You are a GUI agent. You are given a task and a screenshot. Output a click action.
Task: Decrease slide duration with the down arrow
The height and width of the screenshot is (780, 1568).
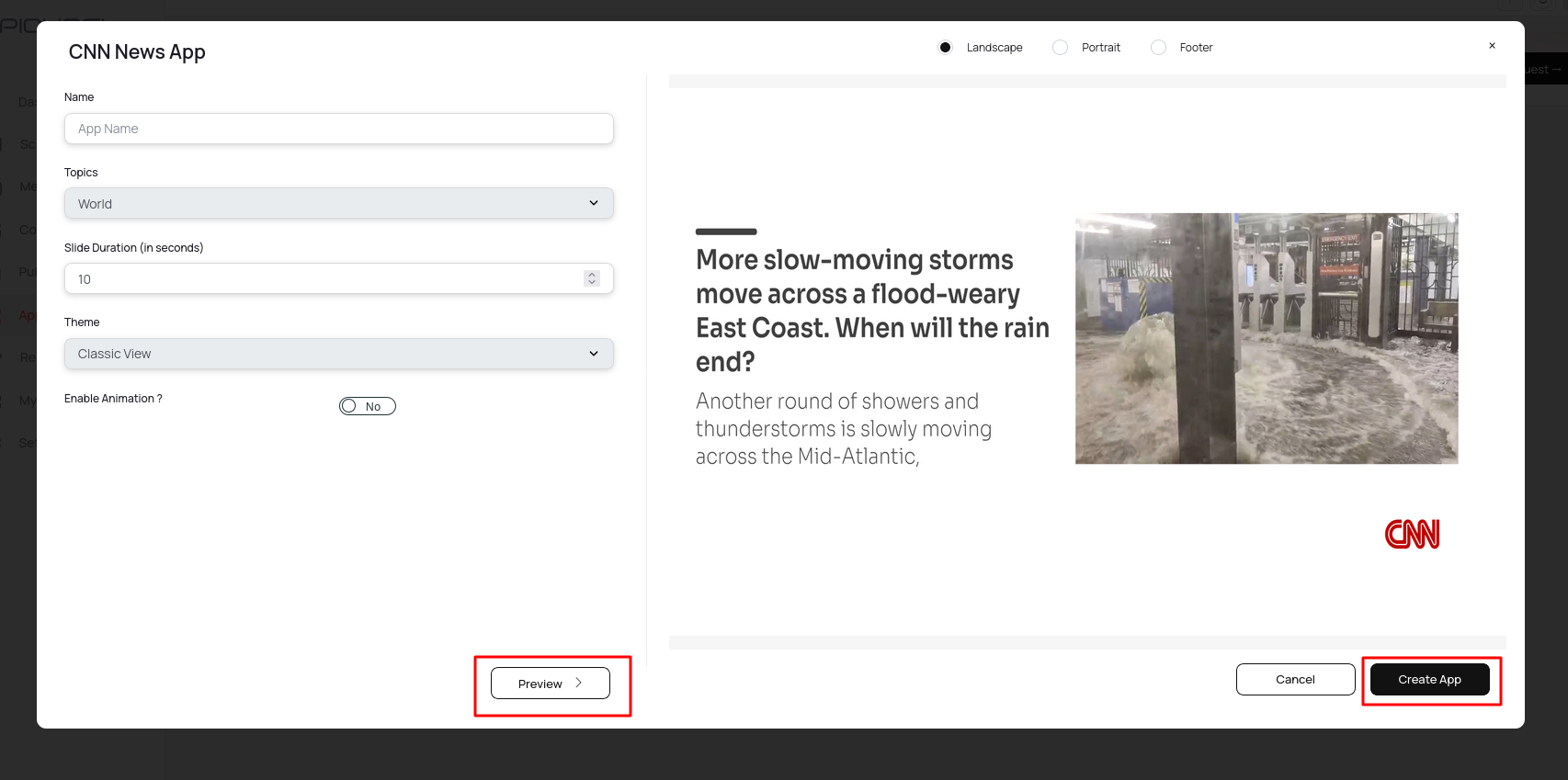[x=592, y=283]
